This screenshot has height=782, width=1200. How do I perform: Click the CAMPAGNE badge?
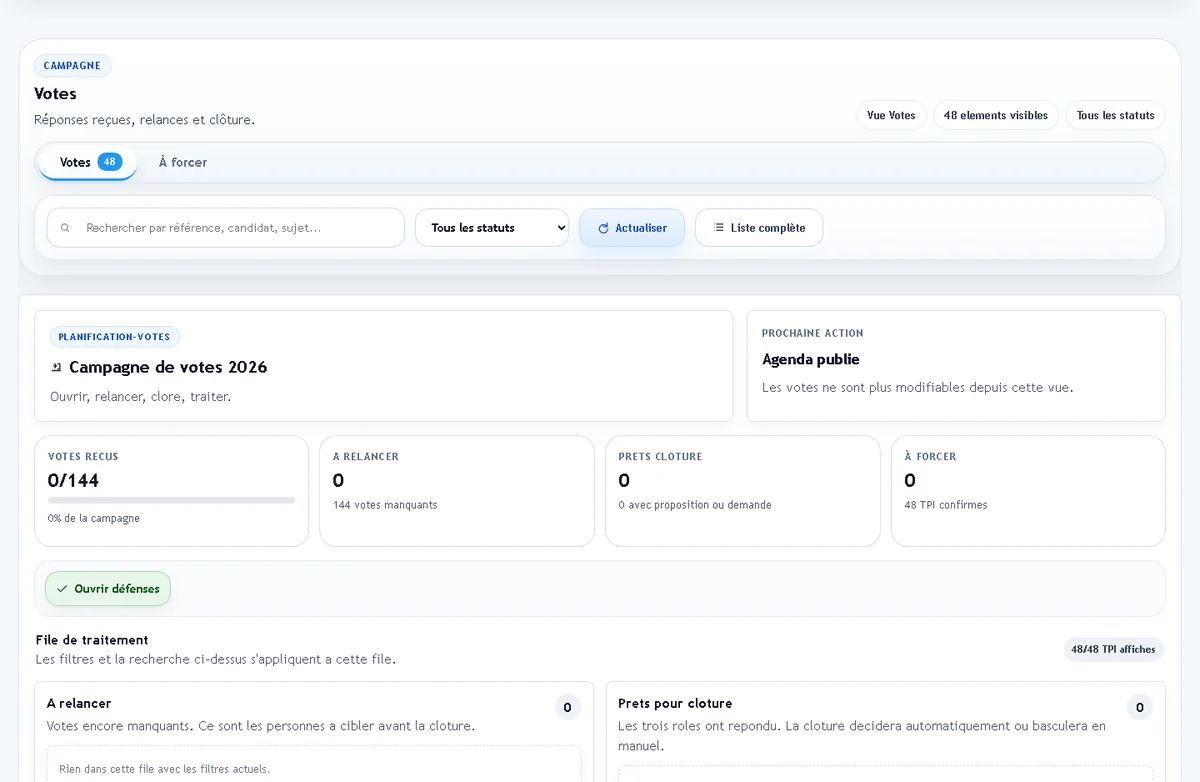point(72,66)
